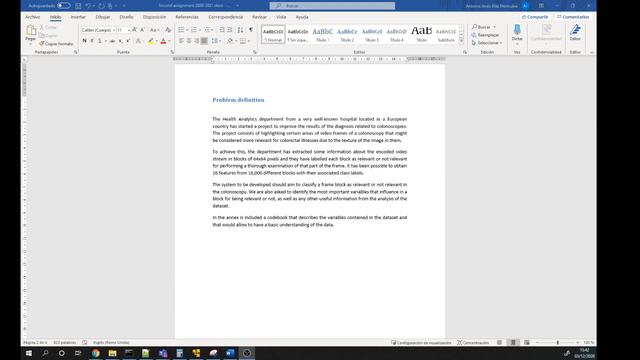Switch to the Referencias tab
Screen dimensions: 640x360
pos(187,17)
